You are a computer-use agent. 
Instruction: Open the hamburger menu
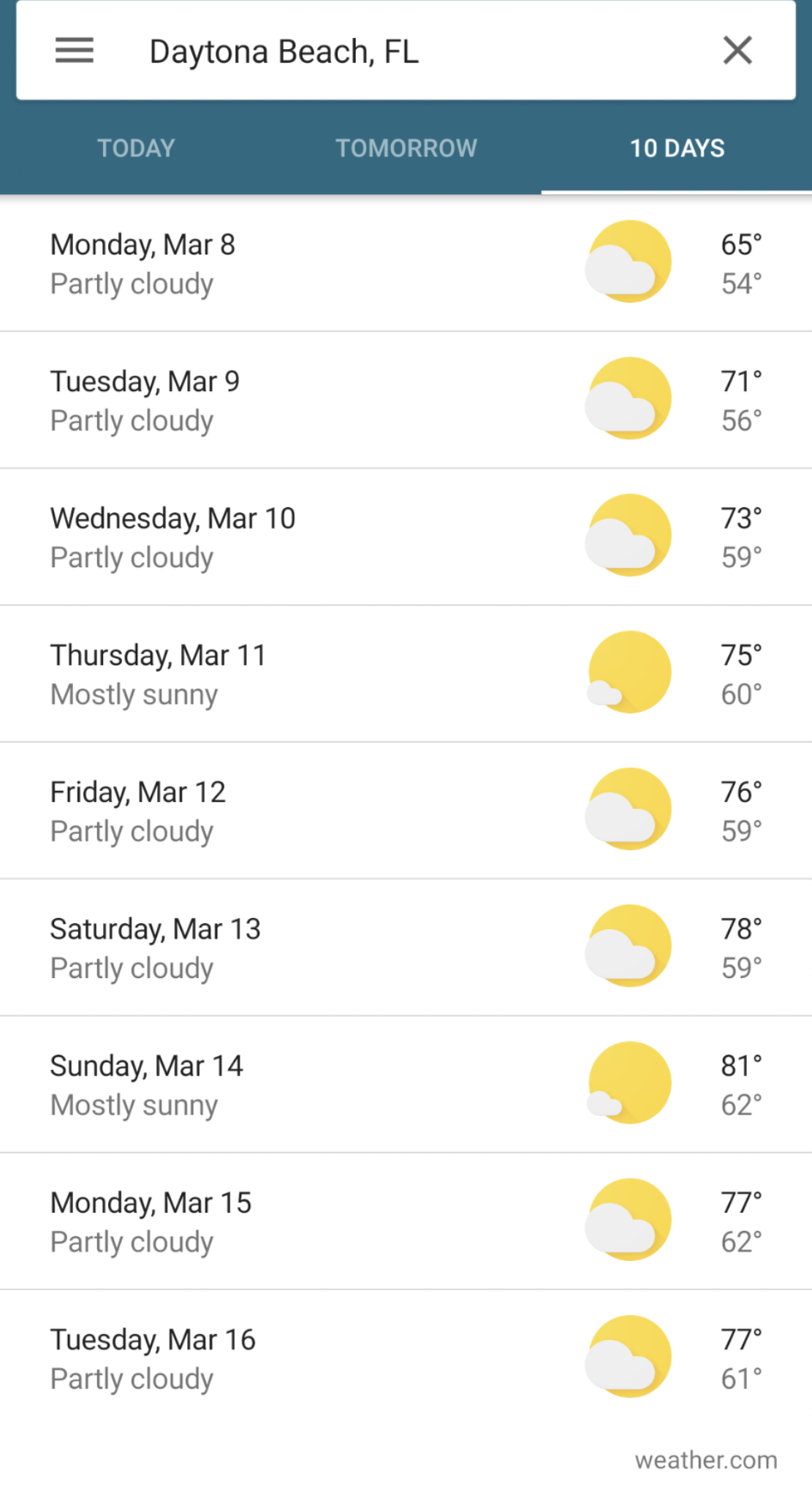[x=75, y=50]
